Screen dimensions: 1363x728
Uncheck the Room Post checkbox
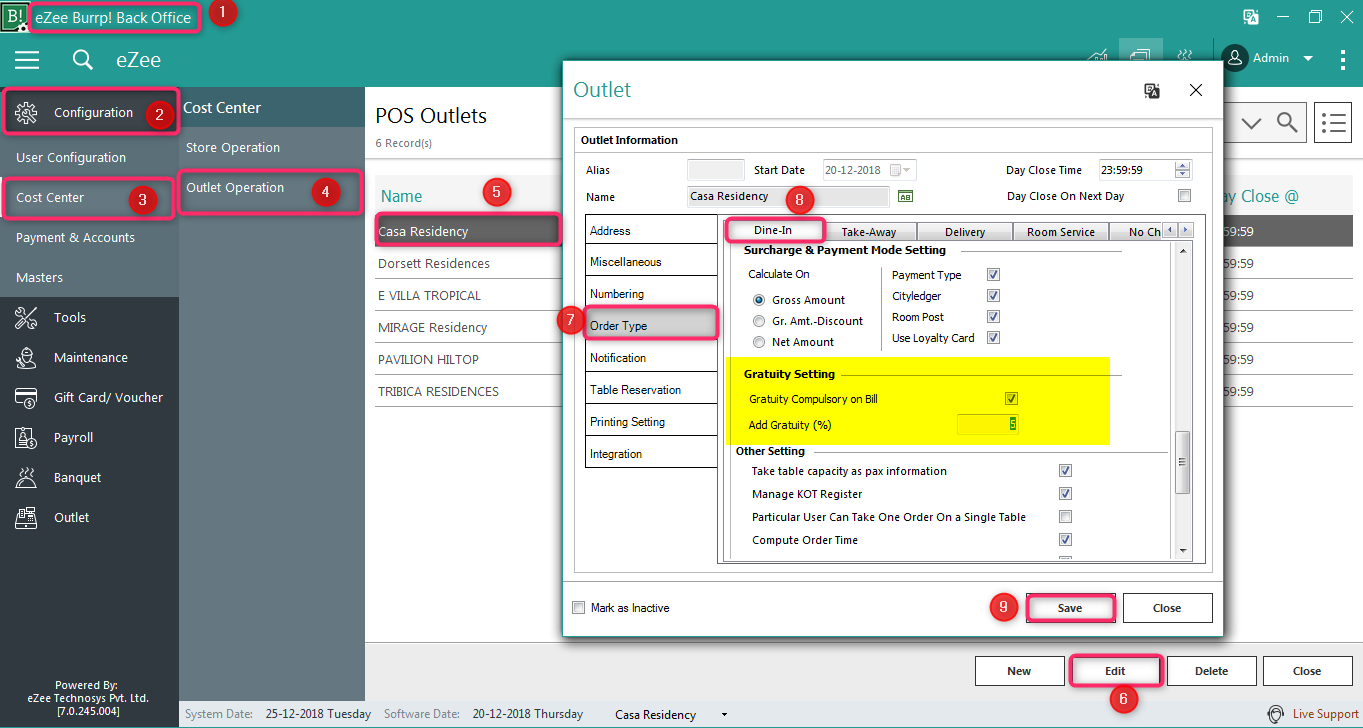click(x=993, y=316)
